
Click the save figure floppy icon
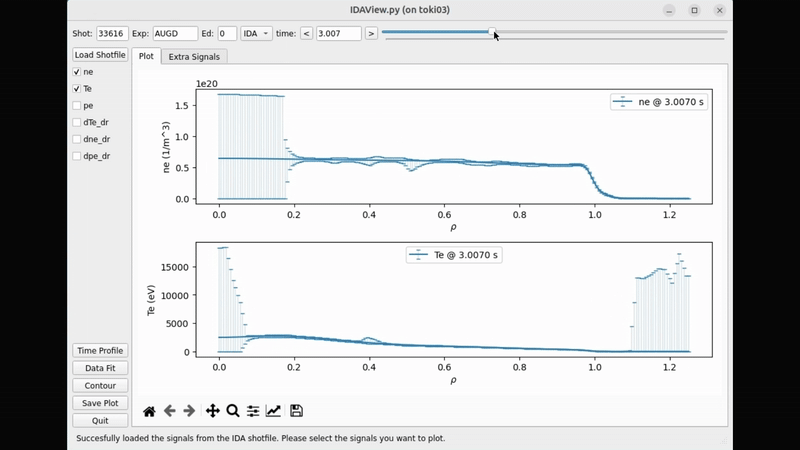pos(296,411)
